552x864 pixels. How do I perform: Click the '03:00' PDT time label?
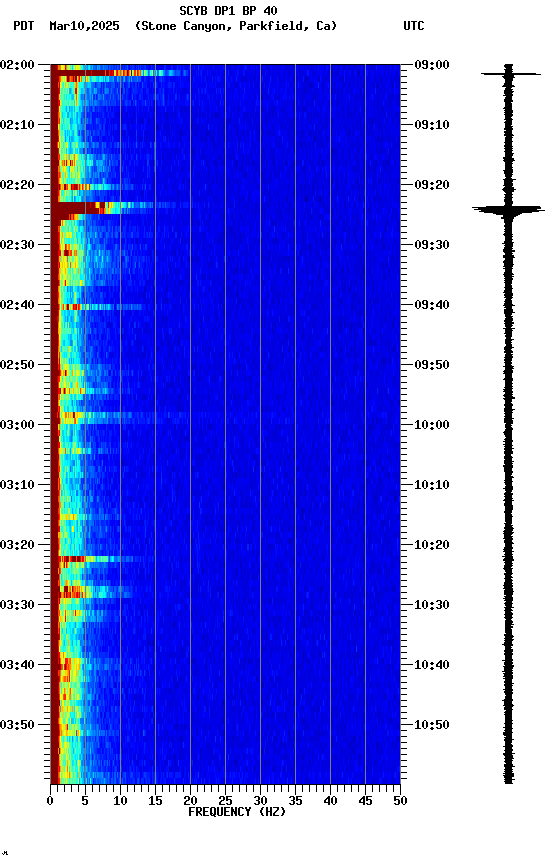tap(17, 425)
